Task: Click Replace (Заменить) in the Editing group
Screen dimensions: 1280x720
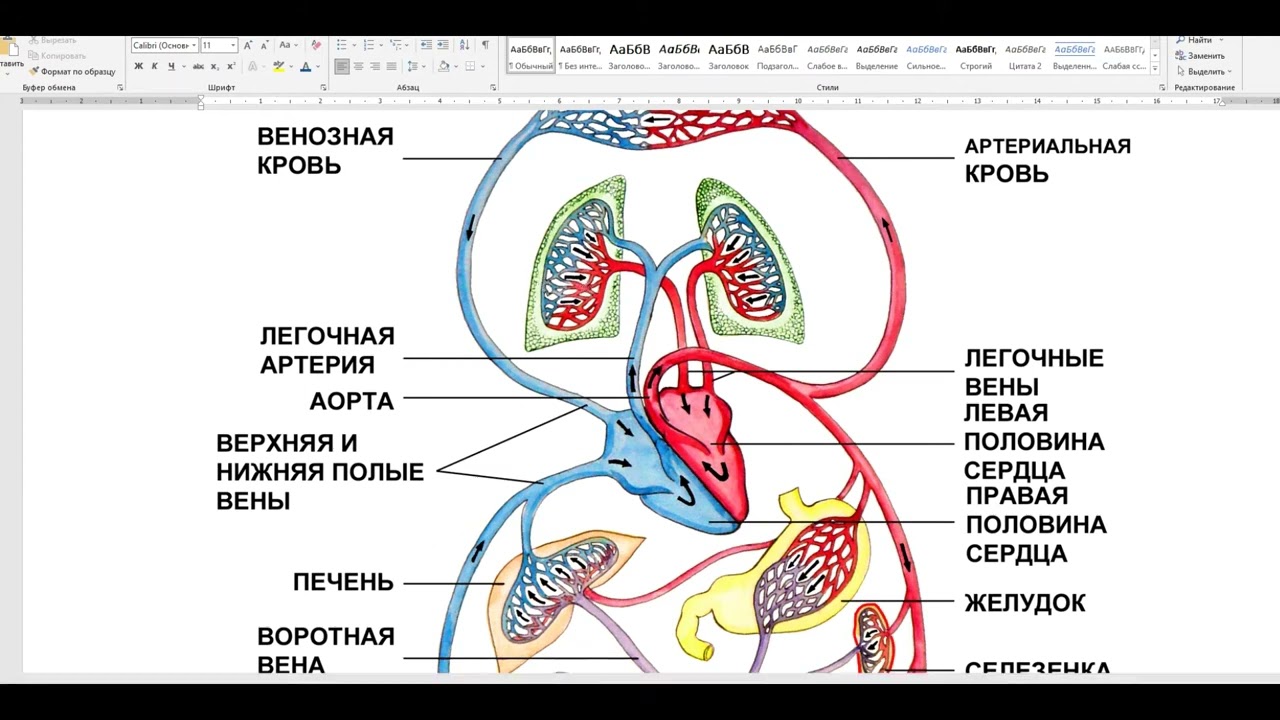Action: [1200, 56]
